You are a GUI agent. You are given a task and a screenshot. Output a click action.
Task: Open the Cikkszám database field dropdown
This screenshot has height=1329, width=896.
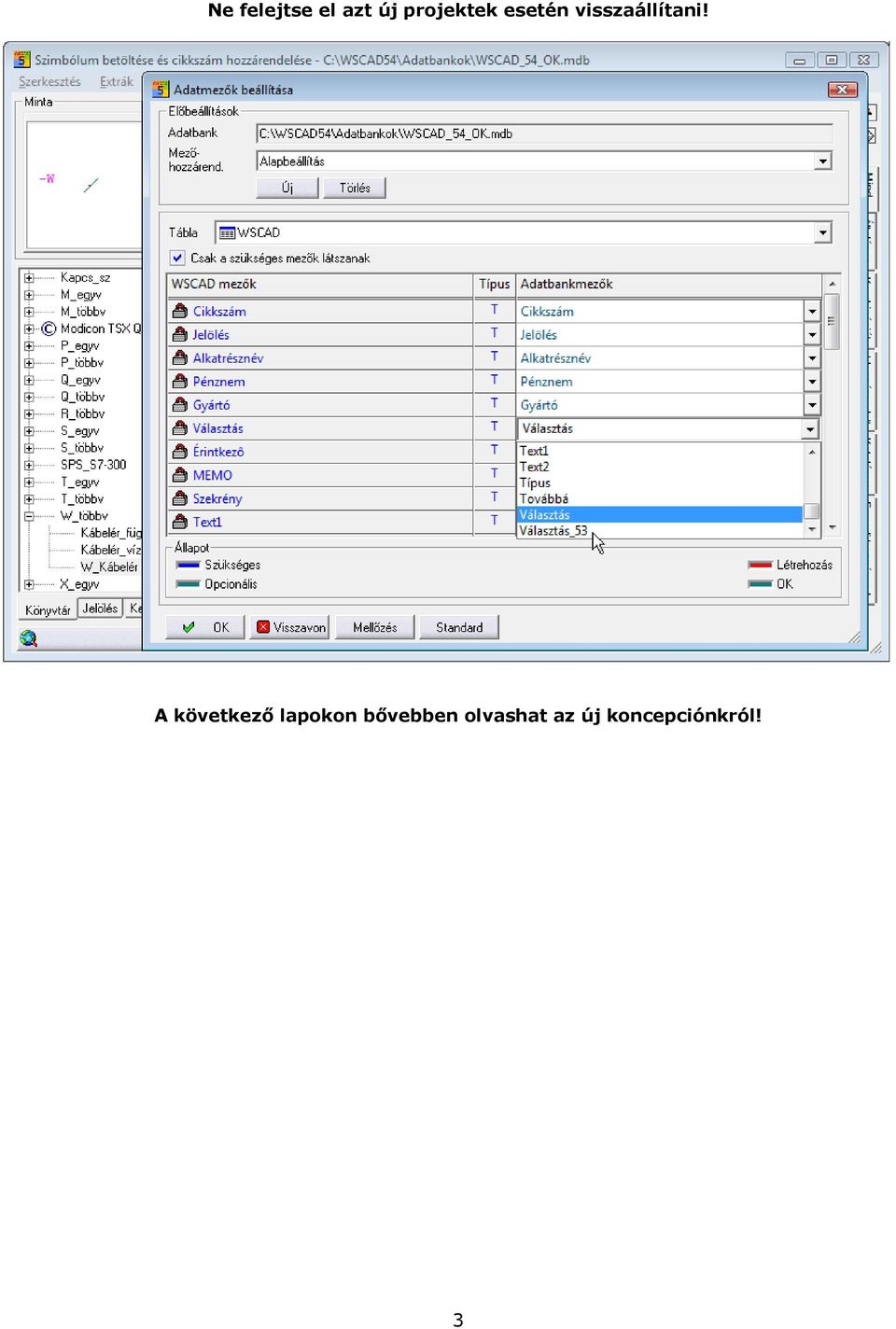click(x=812, y=311)
